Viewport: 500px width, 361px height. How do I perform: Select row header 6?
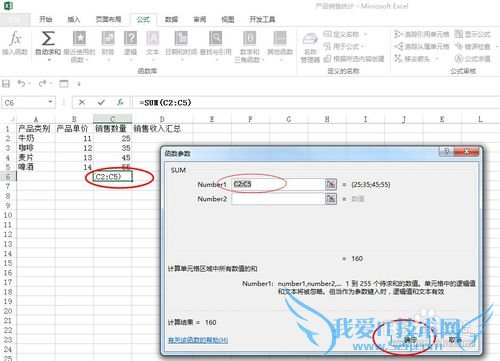tap(8, 177)
